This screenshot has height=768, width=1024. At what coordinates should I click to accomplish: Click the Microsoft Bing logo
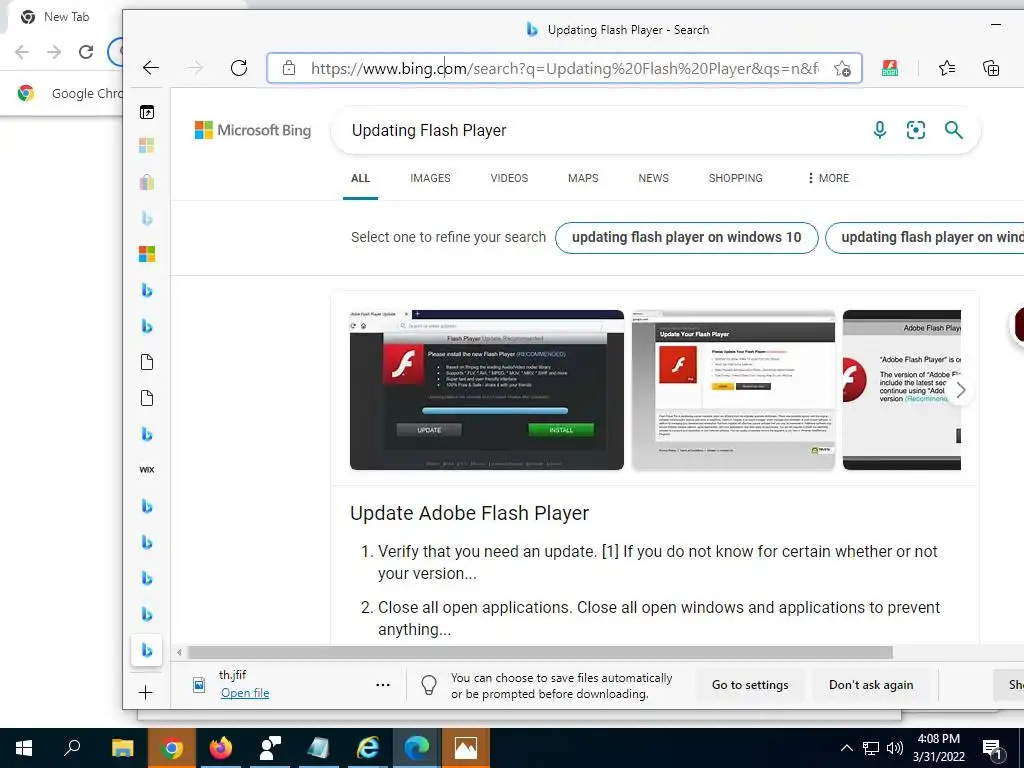253,130
